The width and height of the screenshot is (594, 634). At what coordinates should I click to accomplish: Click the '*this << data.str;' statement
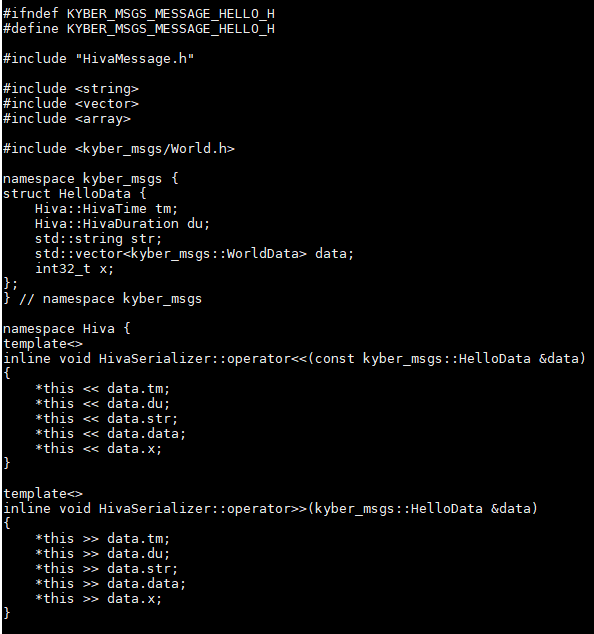click(x=106, y=418)
